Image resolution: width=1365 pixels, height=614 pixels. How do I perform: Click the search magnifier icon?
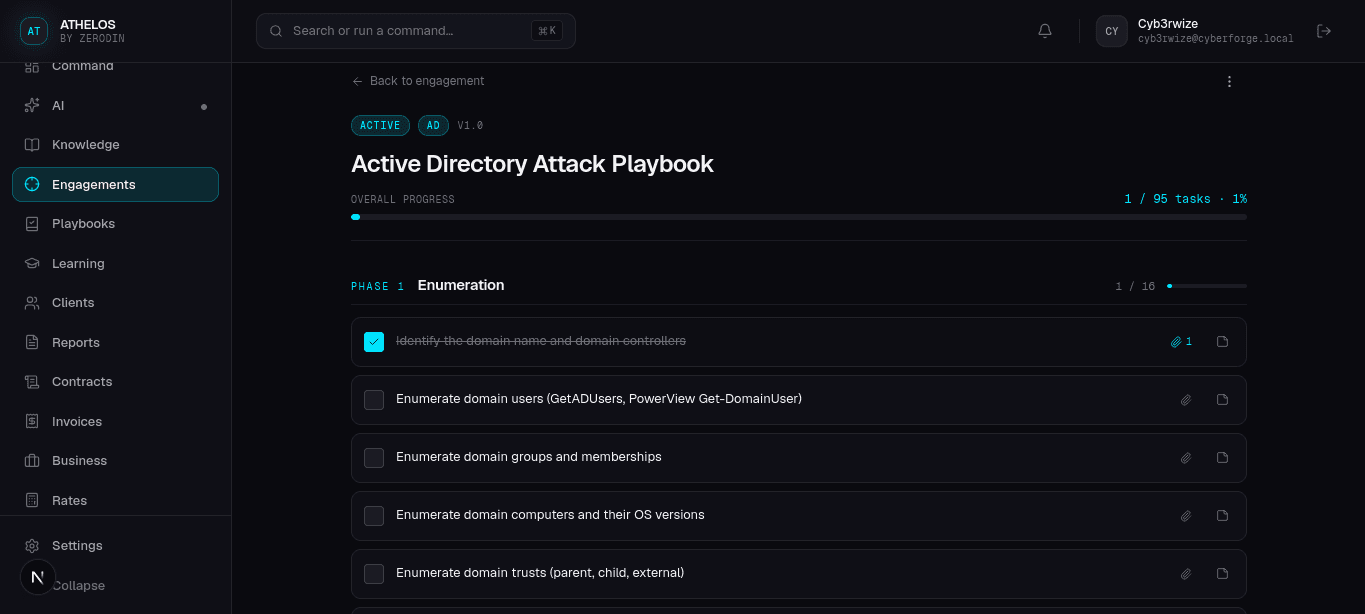pos(276,31)
